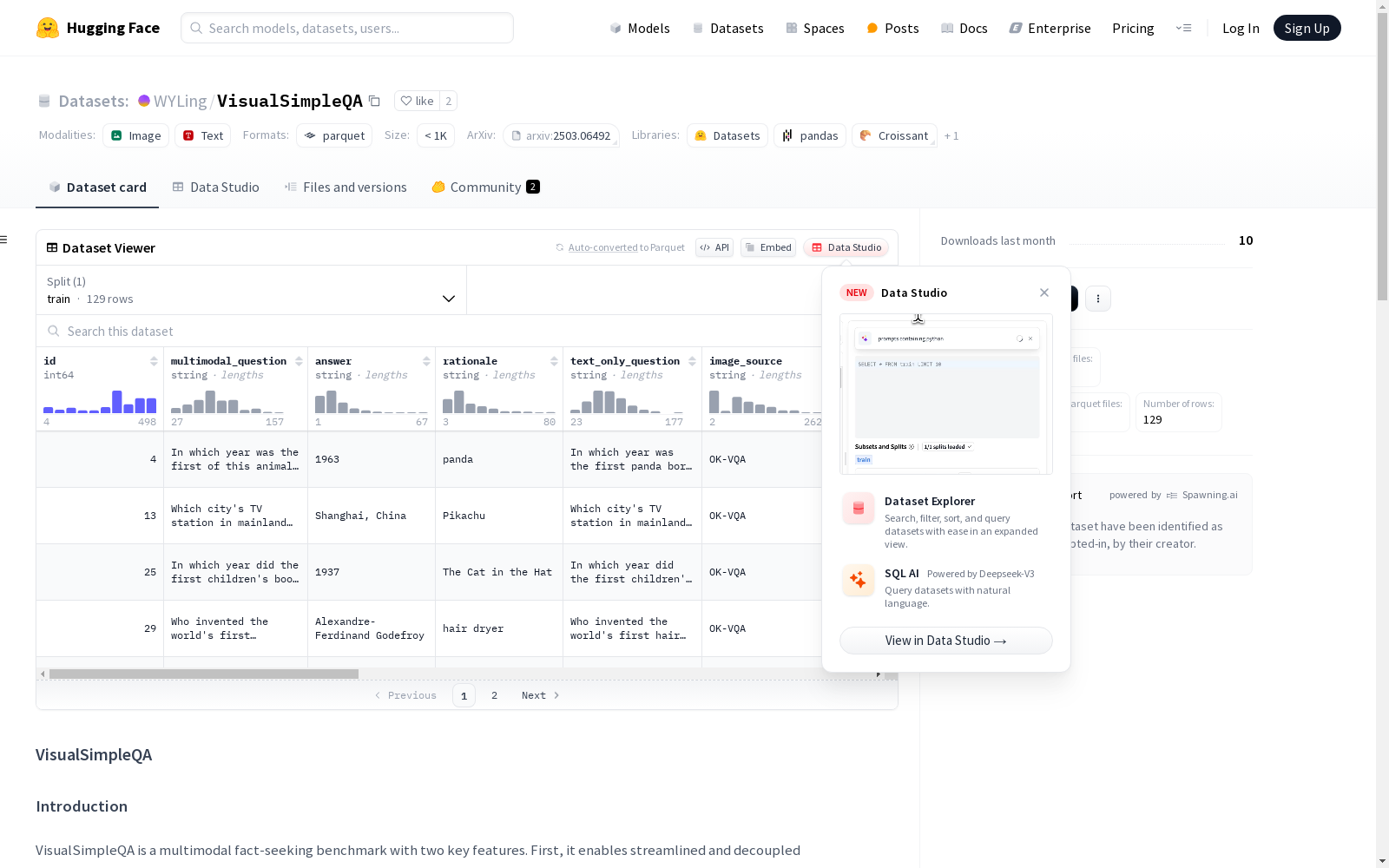
Task: Sort by rationale column arrows
Action: (x=554, y=361)
